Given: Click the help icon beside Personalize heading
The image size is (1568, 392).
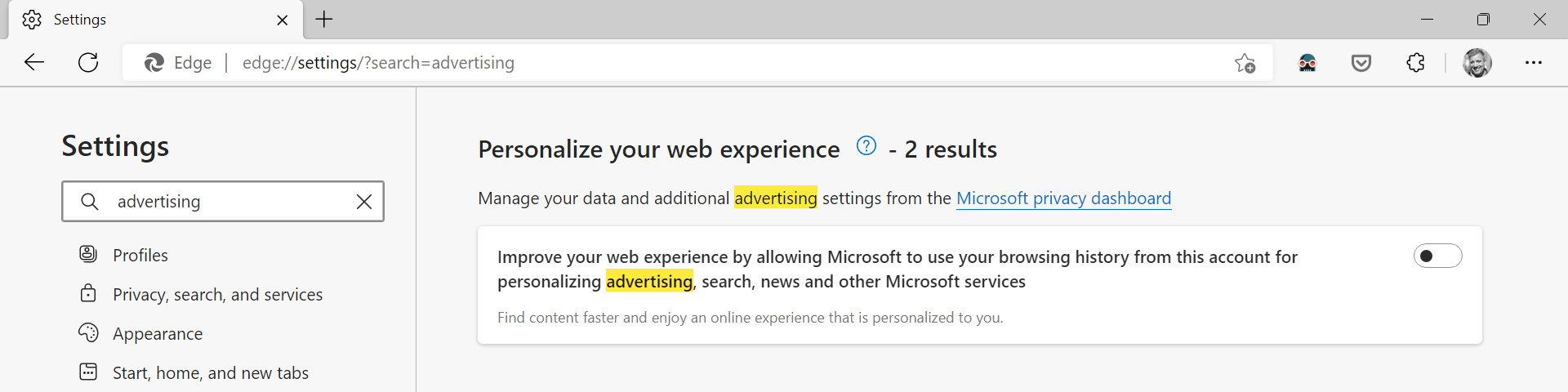Looking at the screenshot, I should click(866, 146).
